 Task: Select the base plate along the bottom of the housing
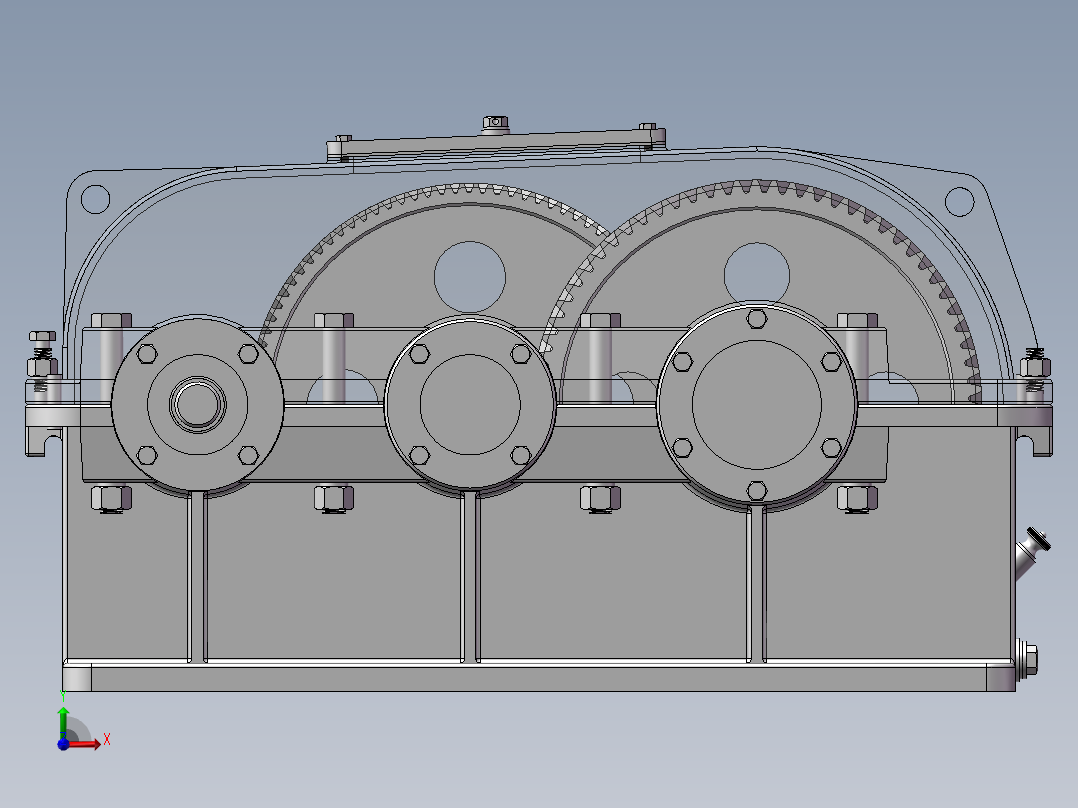(540, 677)
